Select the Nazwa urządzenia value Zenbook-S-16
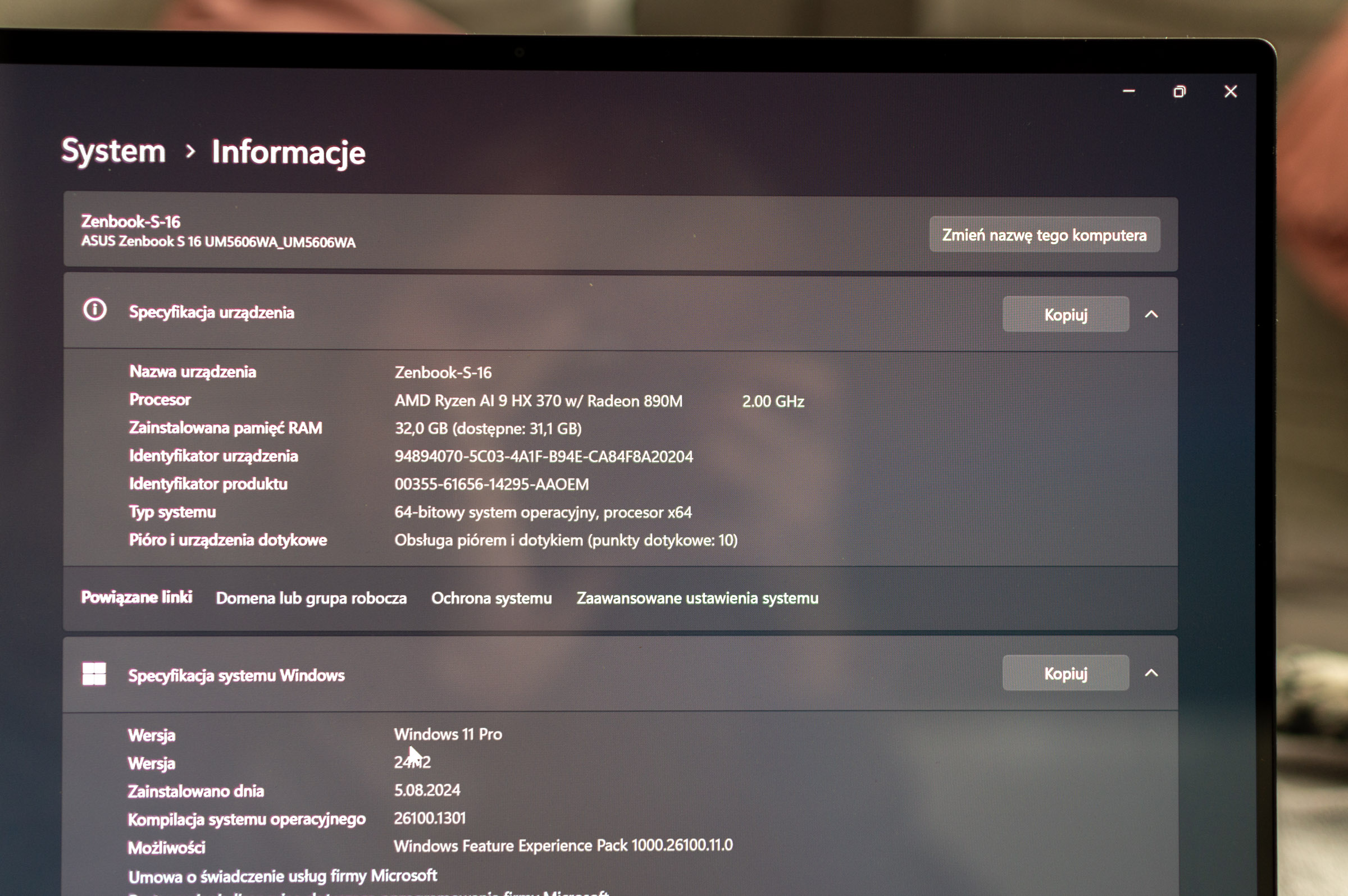 (443, 373)
